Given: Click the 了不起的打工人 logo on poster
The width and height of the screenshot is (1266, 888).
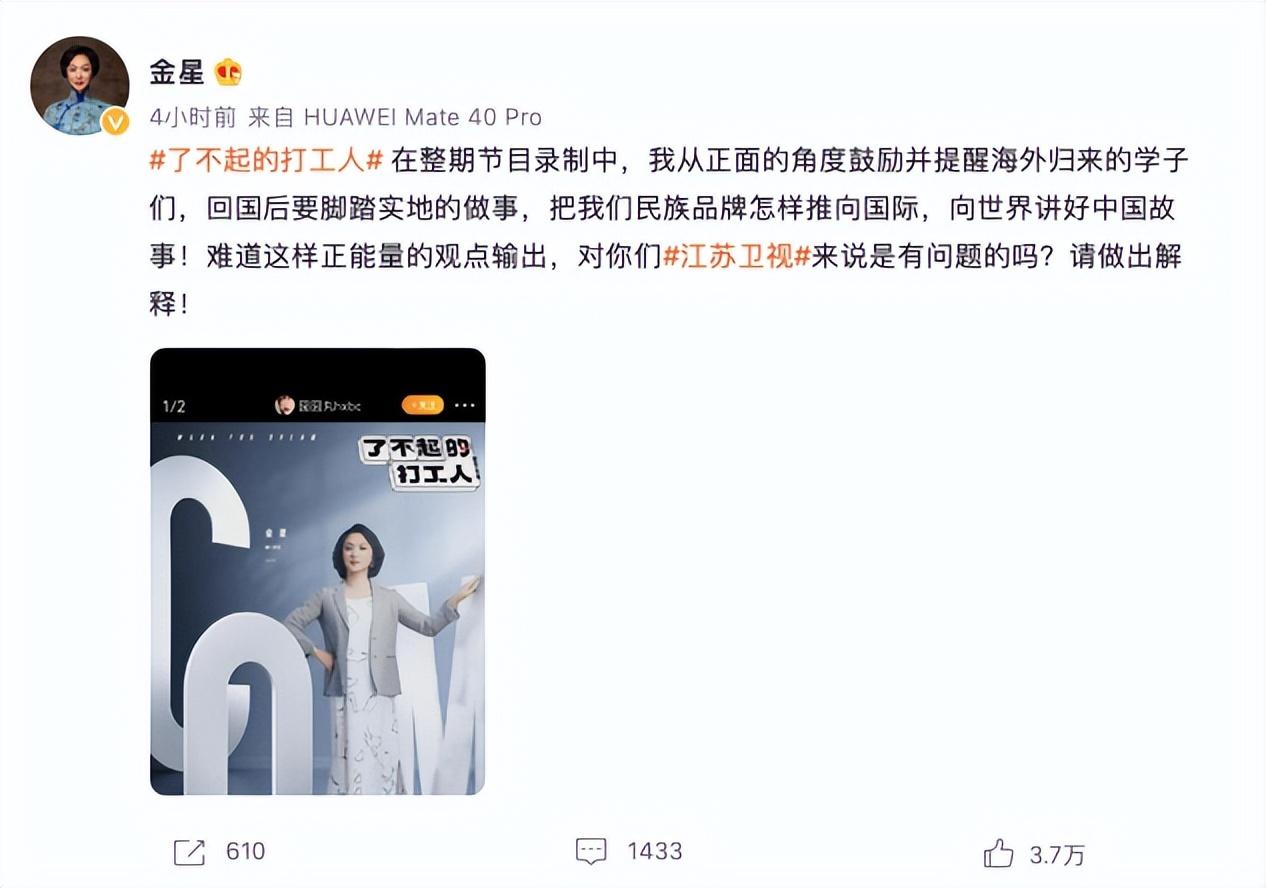Looking at the screenshot, I should (420, 462).
